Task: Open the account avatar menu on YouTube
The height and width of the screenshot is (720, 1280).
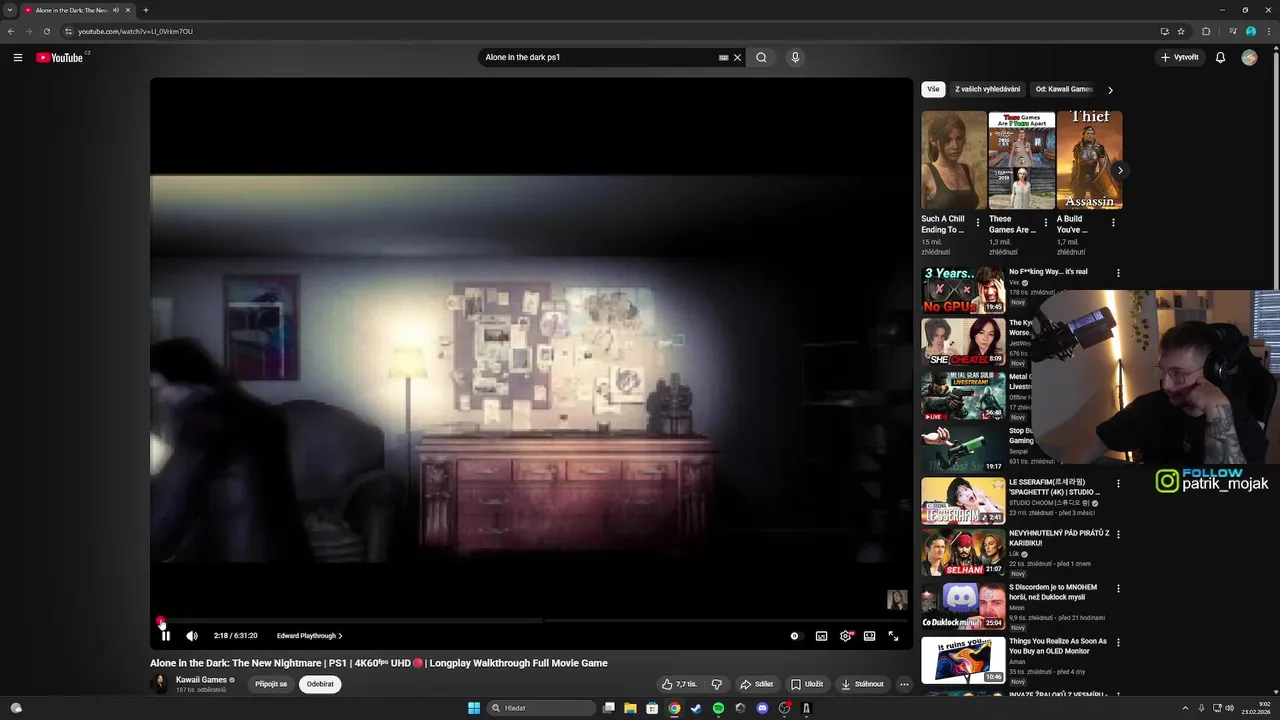Action: 1249,58
